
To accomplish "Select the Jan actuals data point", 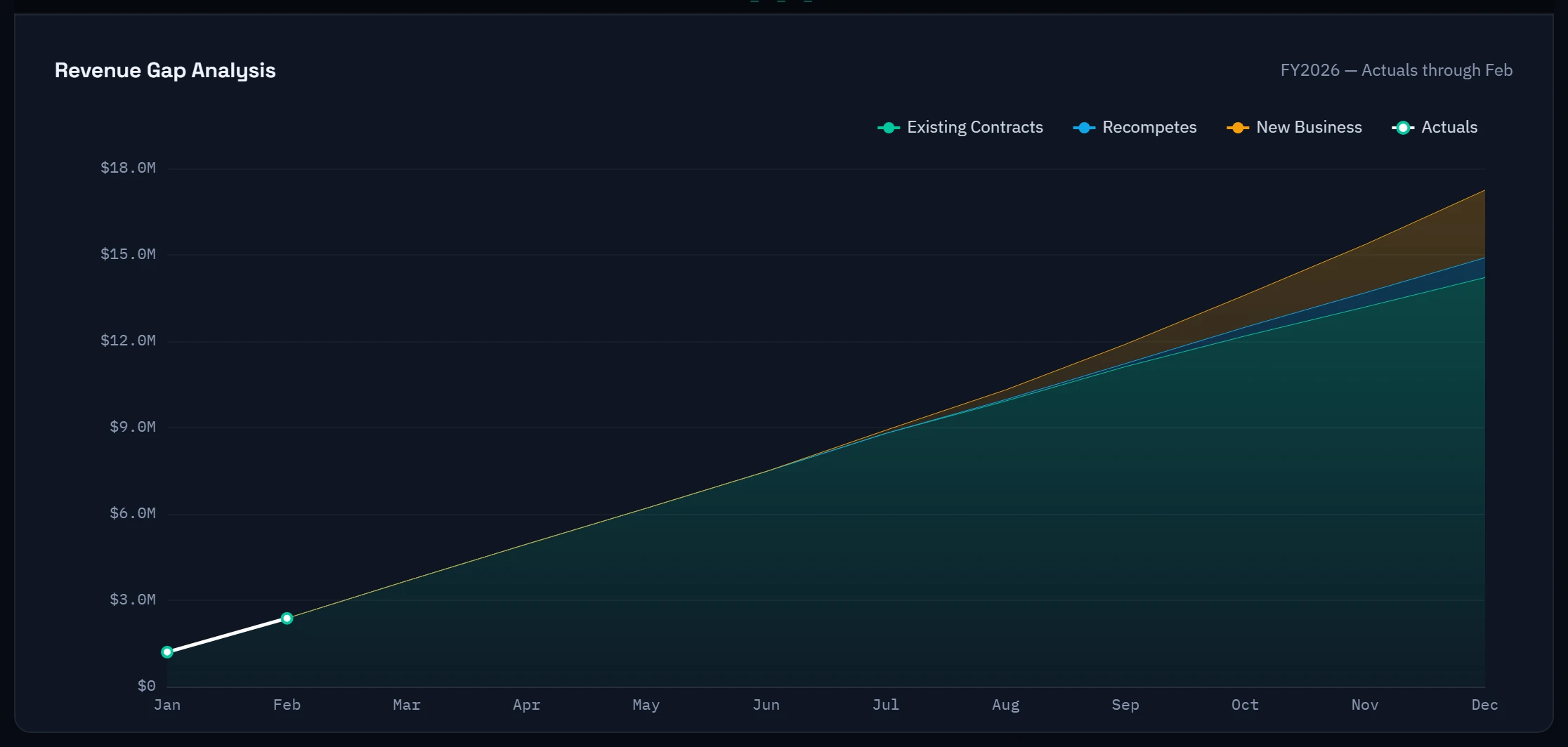I will [167, 652].
